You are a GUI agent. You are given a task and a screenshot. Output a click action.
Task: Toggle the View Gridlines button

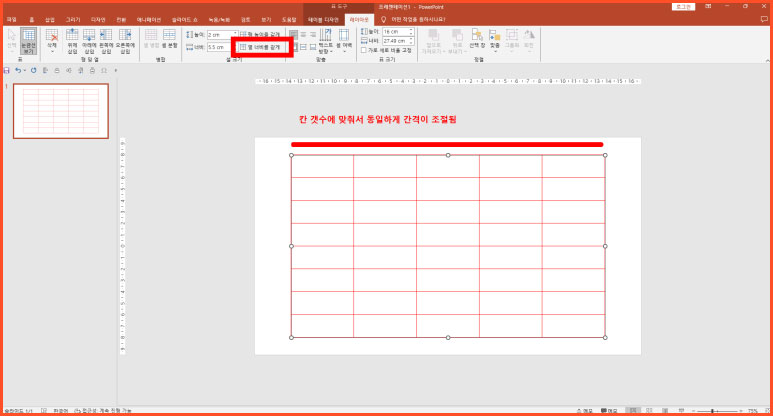click(28, 41)
